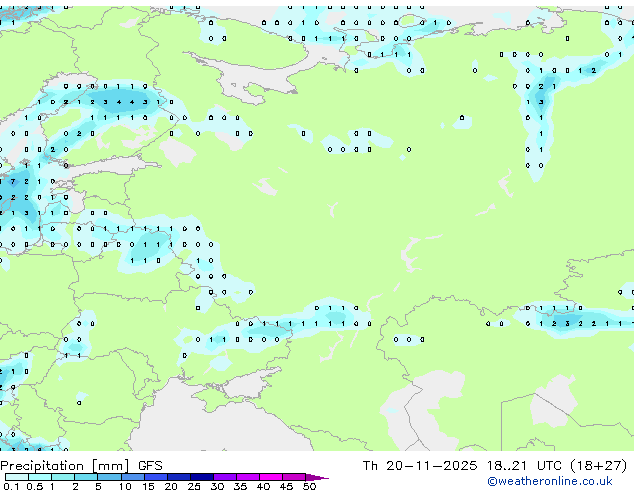This screenshot has height=490, width=634.
Task: Click the 35–40 mm legend color swatch
Action: (x=247, y=477)
